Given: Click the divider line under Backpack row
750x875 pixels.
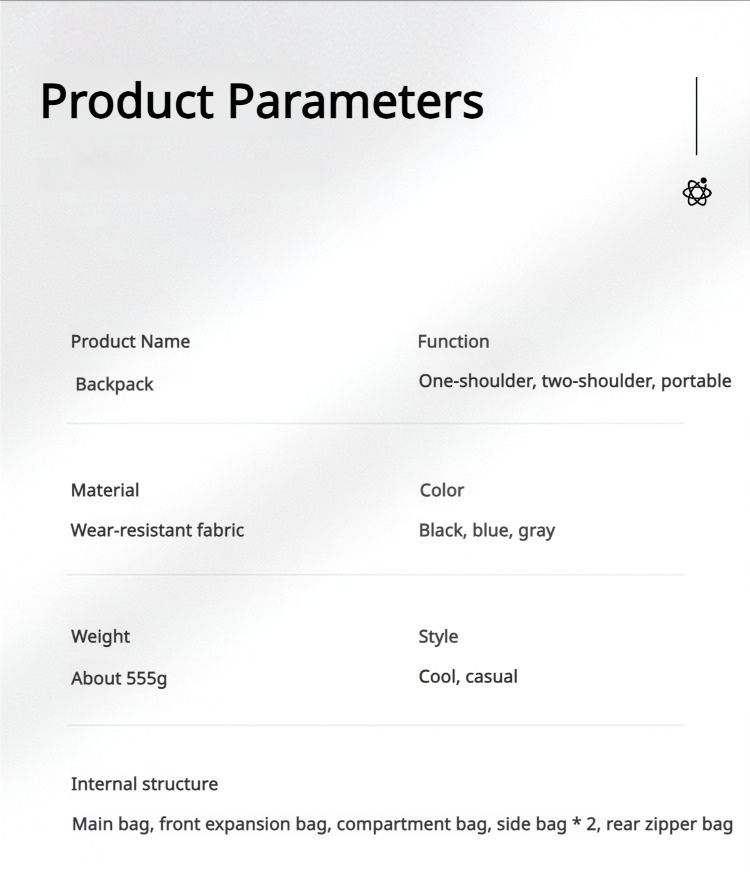Looking at the screenshot, I should 375,424.
